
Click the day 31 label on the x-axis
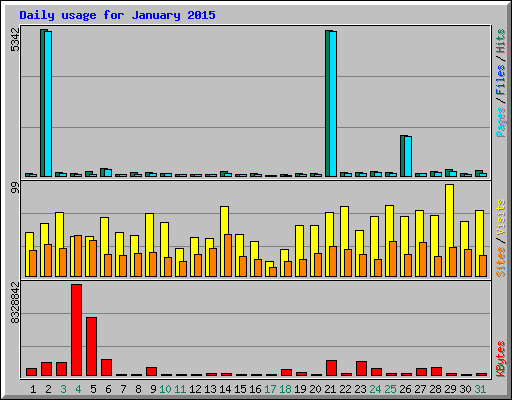point(480,389)
